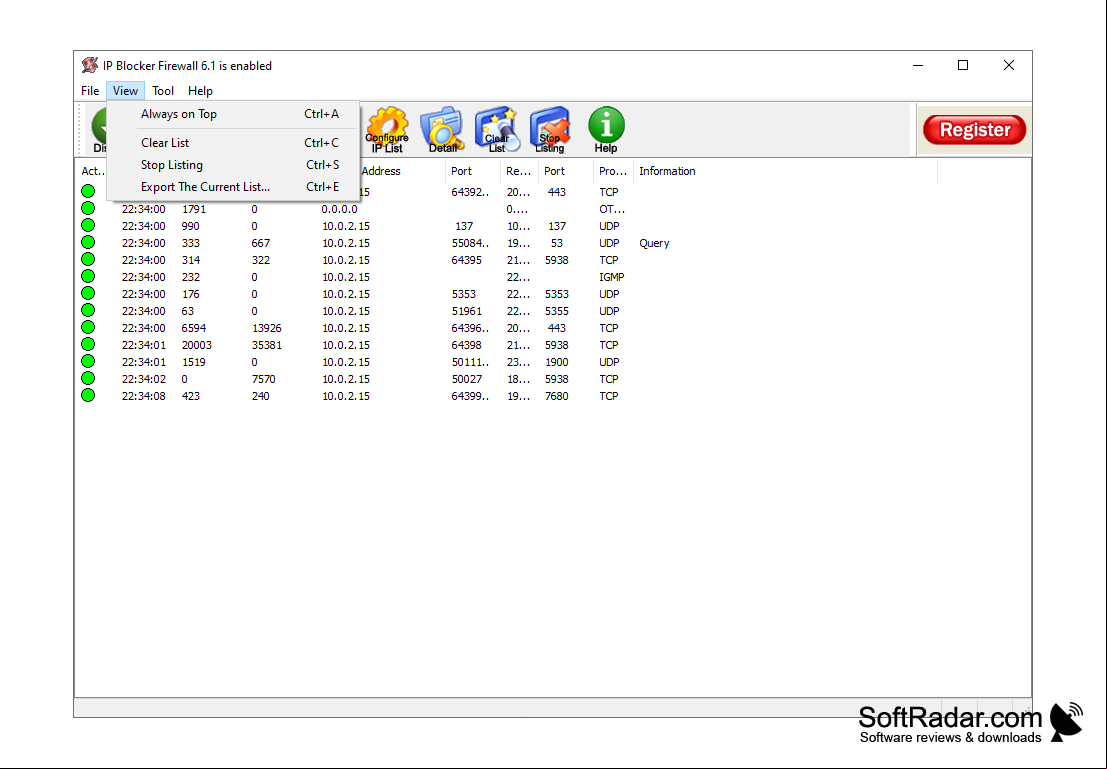Click the Information column header
1107x769 pixels.
tap(785, 171)
